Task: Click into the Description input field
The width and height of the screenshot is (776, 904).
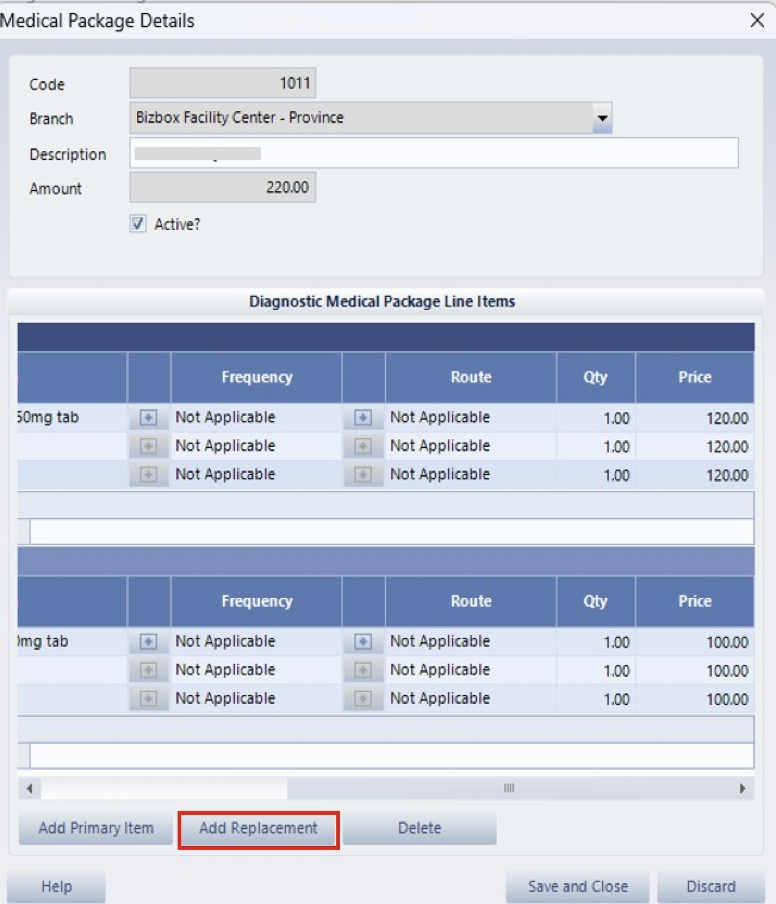Action: 434,153
